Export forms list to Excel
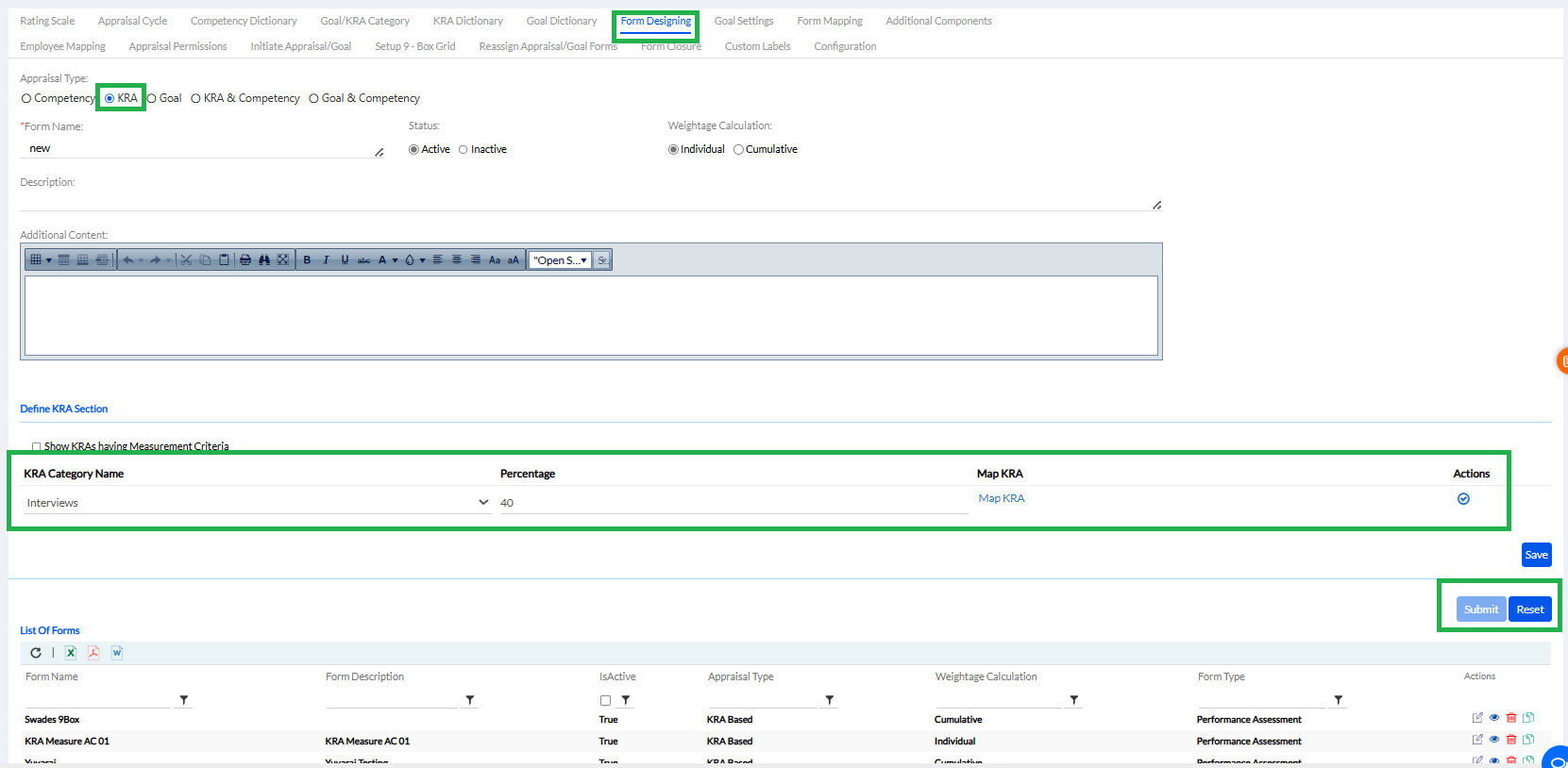Screen dimensions: 1568x768 [x=71, y=653]
